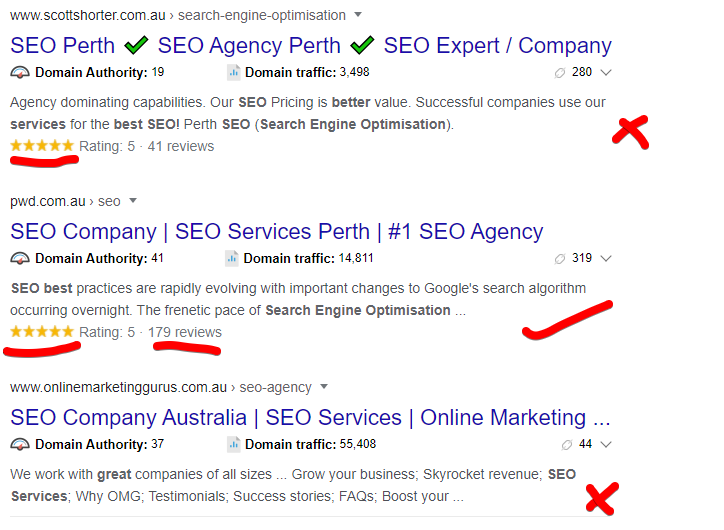Click the 179 reviews rating text
The height and width of the screenshot is (530, 724).
click(185, 332)
